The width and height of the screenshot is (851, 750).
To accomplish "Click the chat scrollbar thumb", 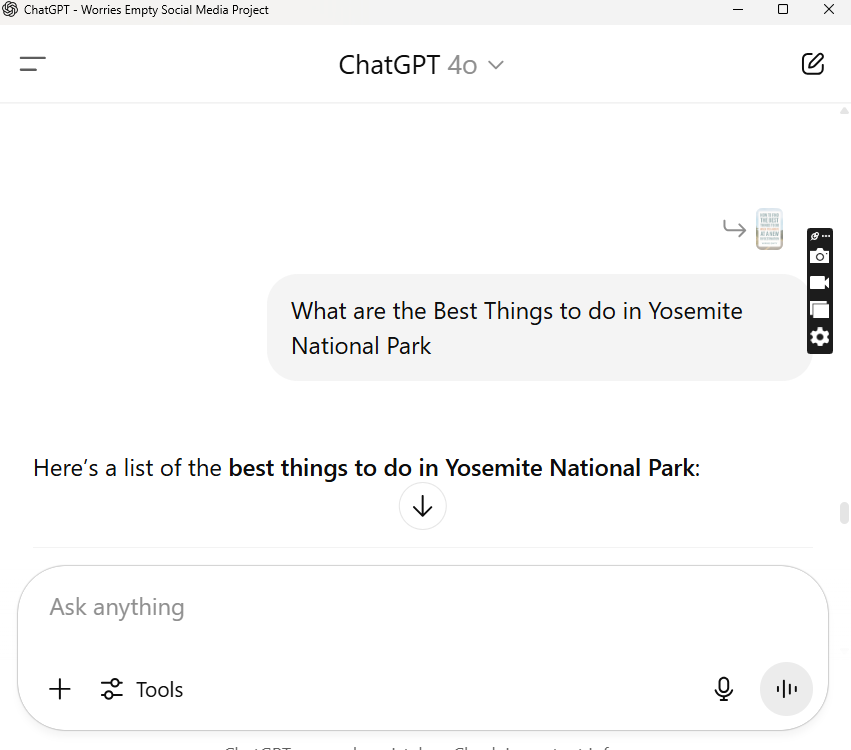I will pos(844,513).
